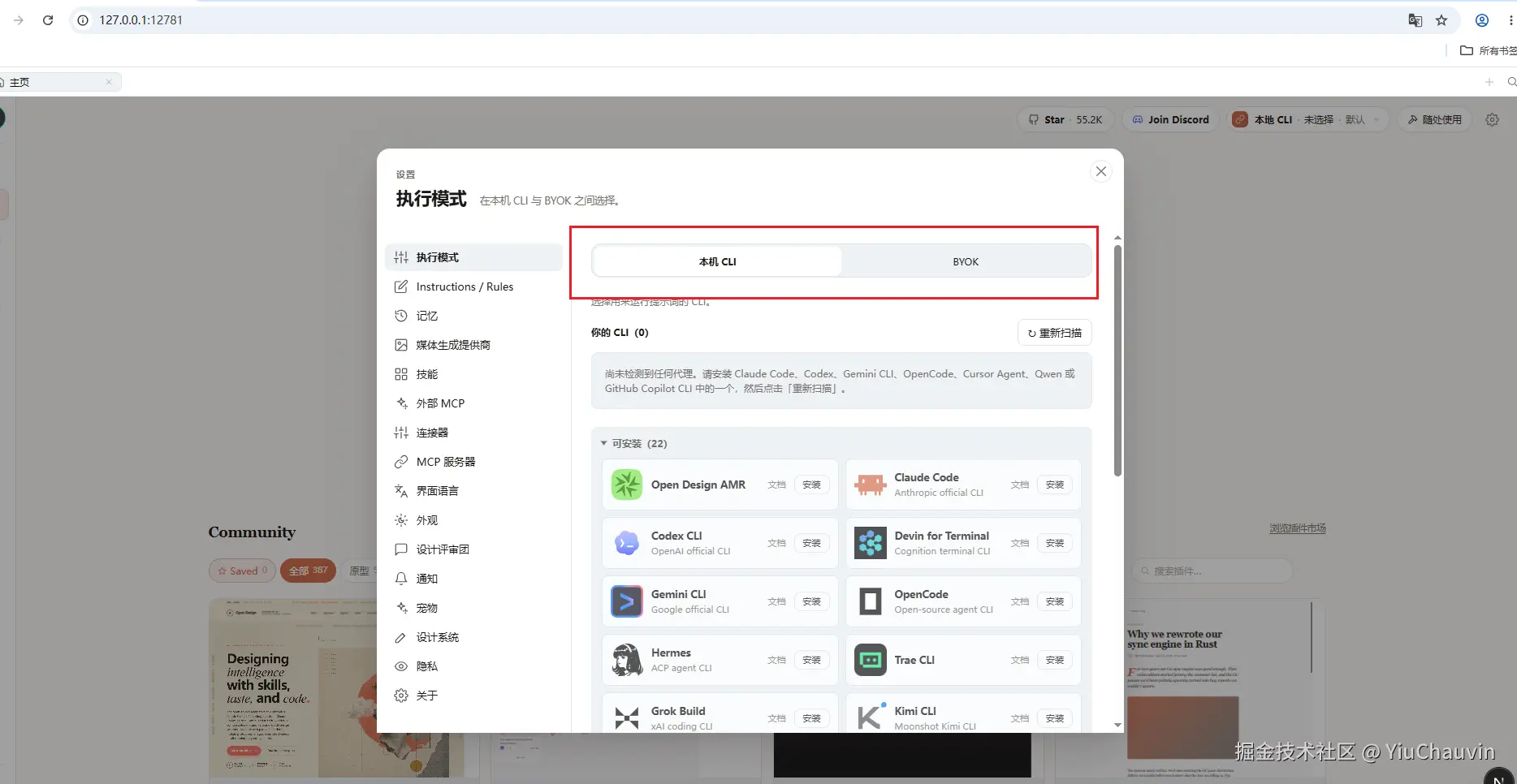
Task: Filter community by 全部 387 tab
Action: coord(308,571)
